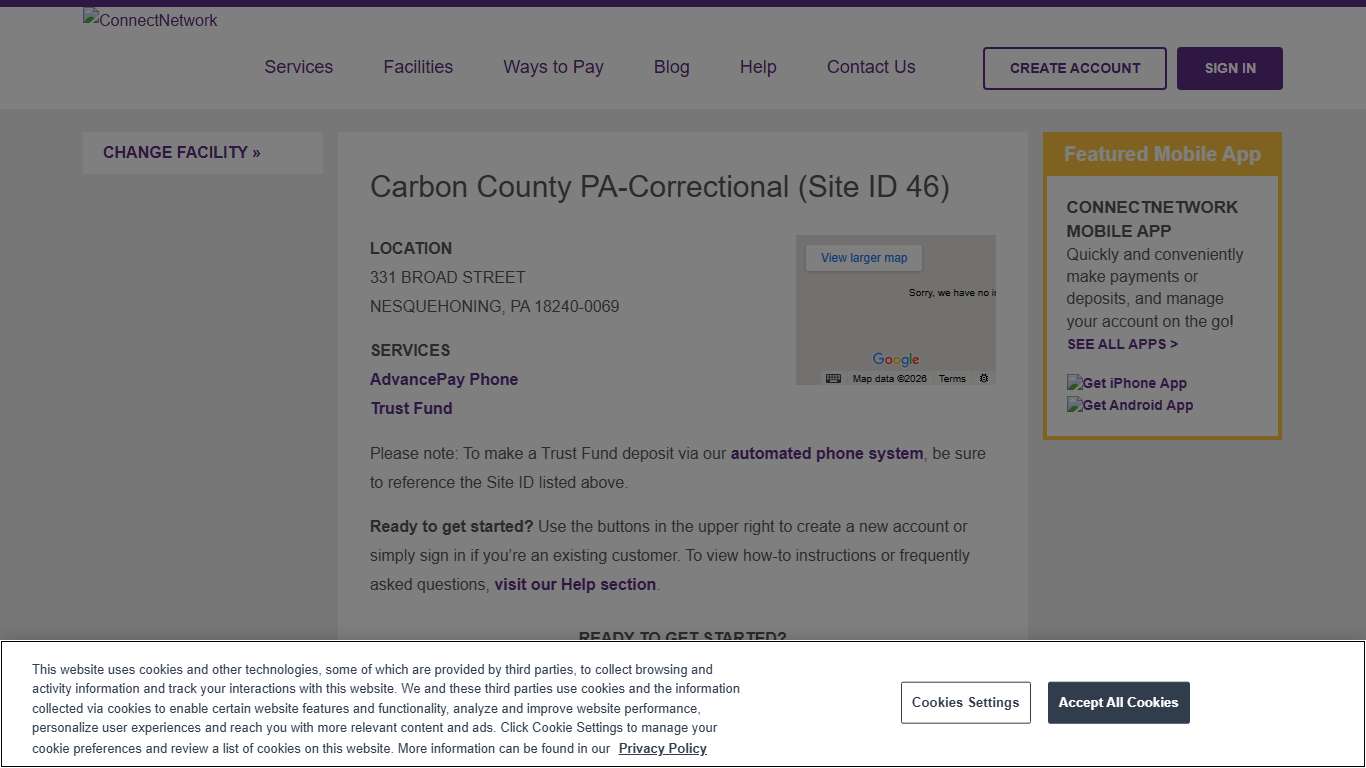Click the map feedback icon next to Terms
Screen dimensions: 1366x768
click(983, 378)
